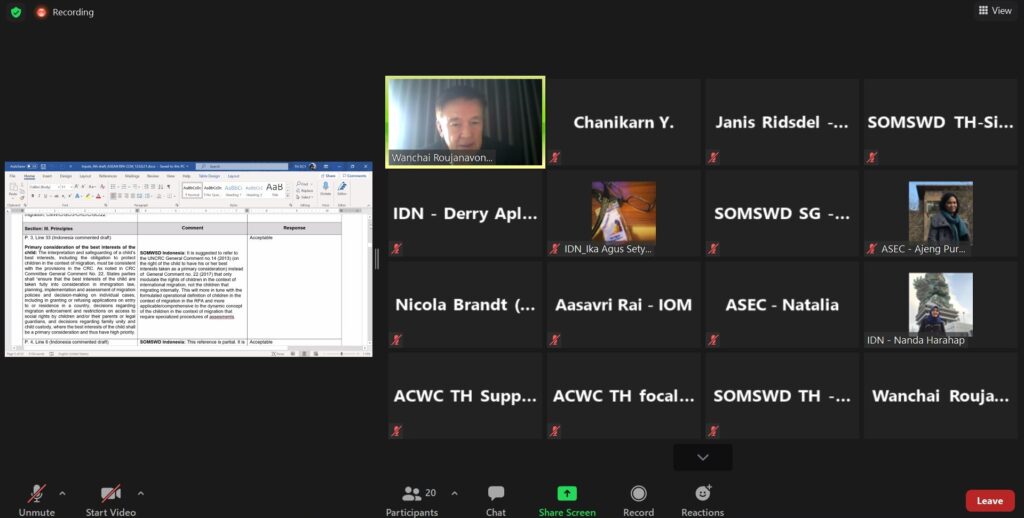The image size is (1024, 518).
Task: Click muted mic icon on ASEC - Natalia tile
Action: pyautogui.click(x=713, y=340)
